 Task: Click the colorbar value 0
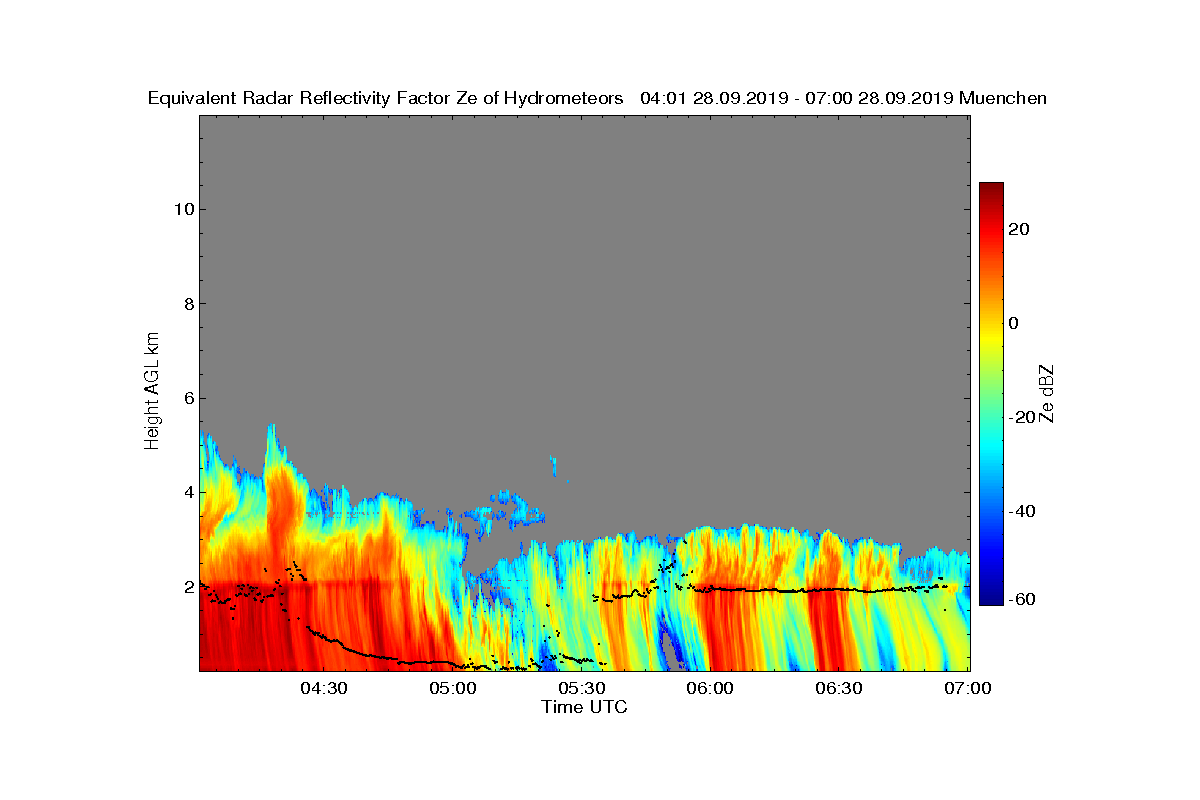[1015, 323]
